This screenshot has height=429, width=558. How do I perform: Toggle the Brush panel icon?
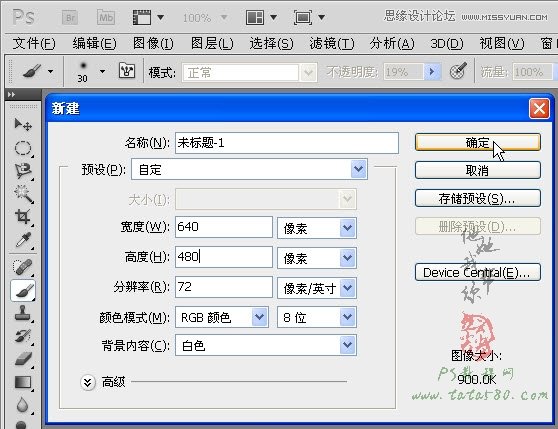[127, 71]
